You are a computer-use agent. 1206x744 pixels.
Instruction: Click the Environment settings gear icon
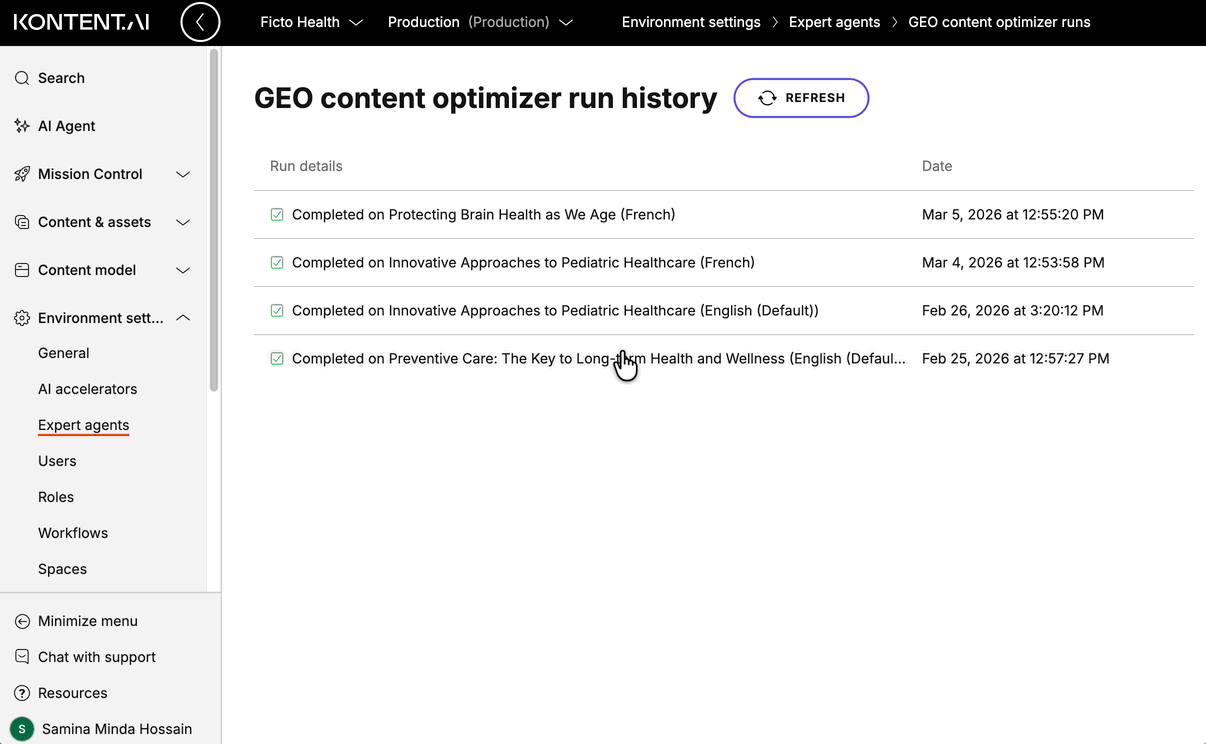(22, 318)
